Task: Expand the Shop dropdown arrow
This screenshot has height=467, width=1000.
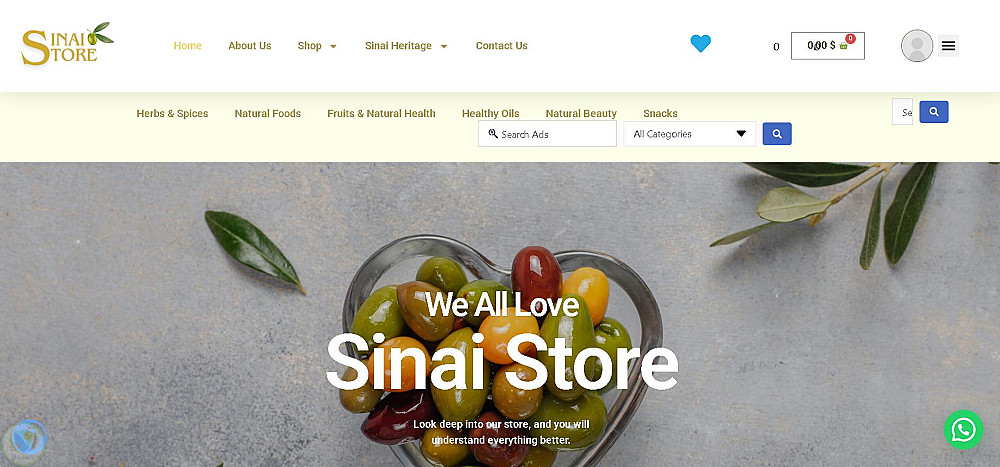Action: tap(333, 47)
